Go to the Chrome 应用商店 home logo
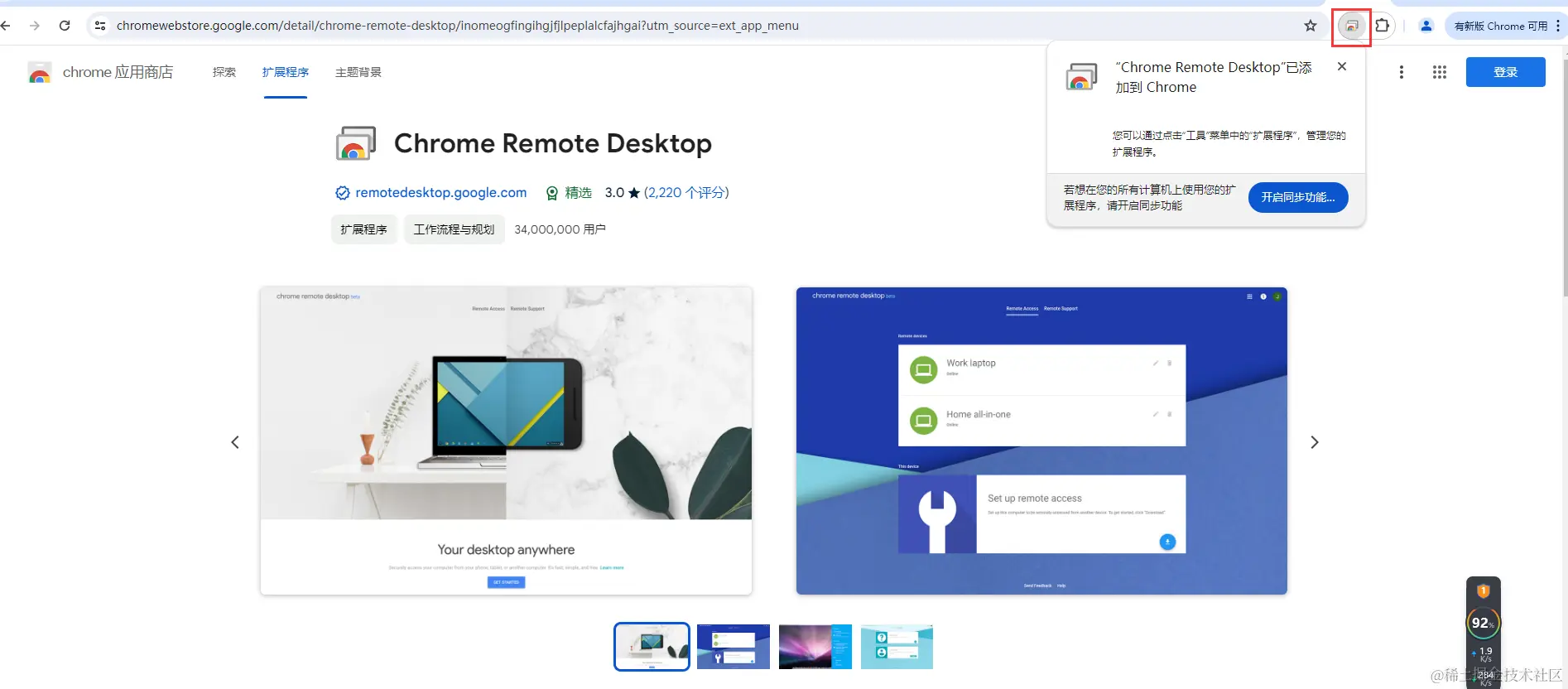The height and width of the screenshot is (689, 1568). pyautogui.click(x=100, y=72)
